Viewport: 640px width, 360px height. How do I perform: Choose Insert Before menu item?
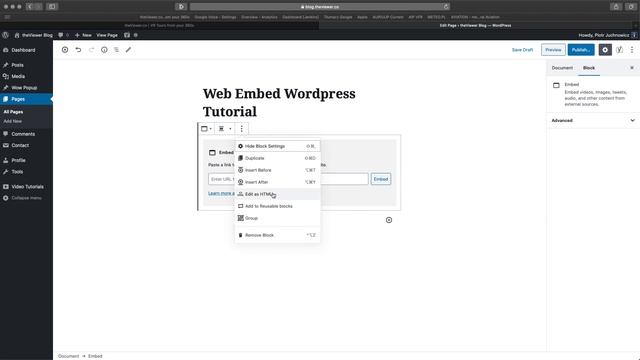(278, 170)
